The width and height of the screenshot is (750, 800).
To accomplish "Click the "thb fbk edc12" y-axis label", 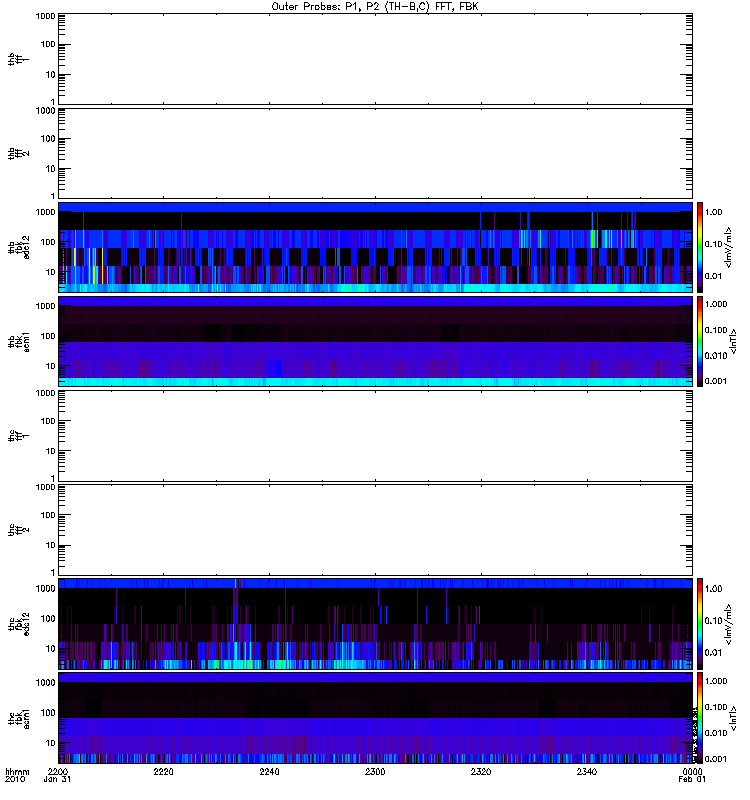I will point(19,247).
